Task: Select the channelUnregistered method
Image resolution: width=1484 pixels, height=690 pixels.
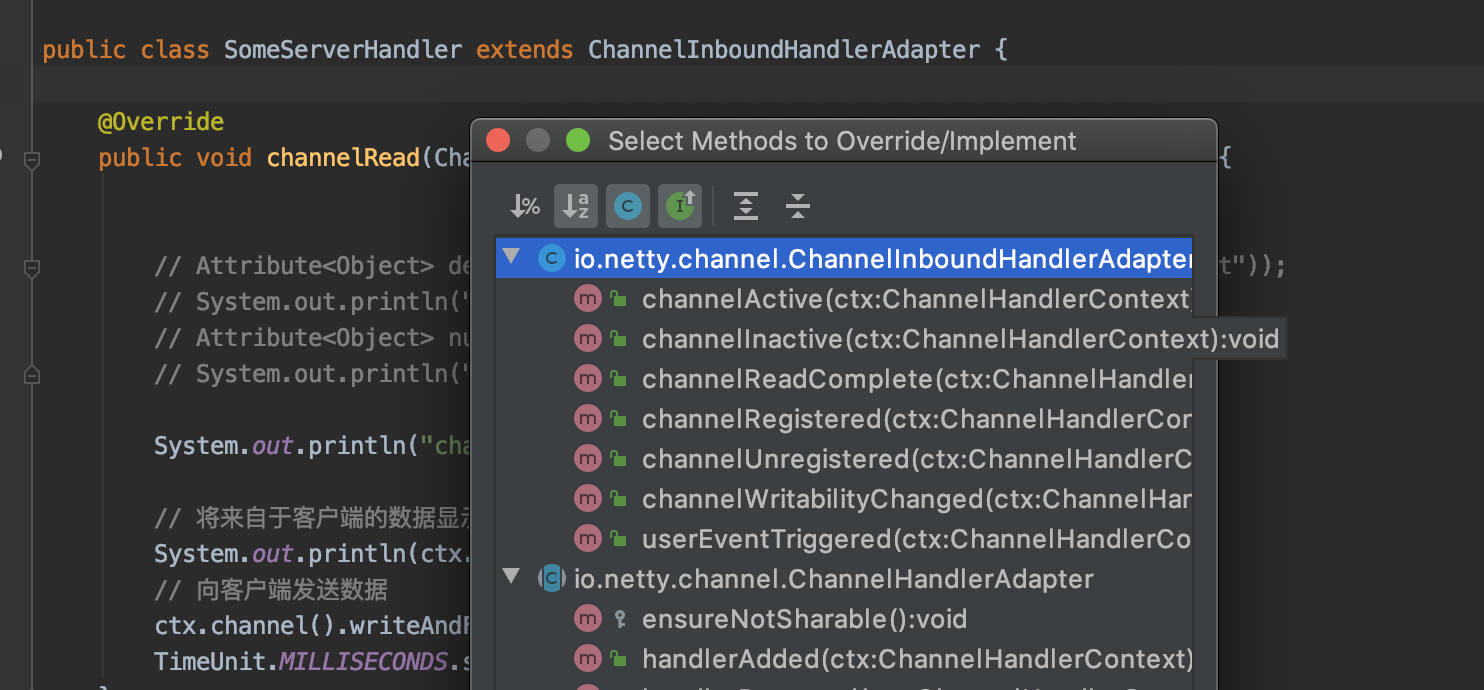Action: pos(844,459)
